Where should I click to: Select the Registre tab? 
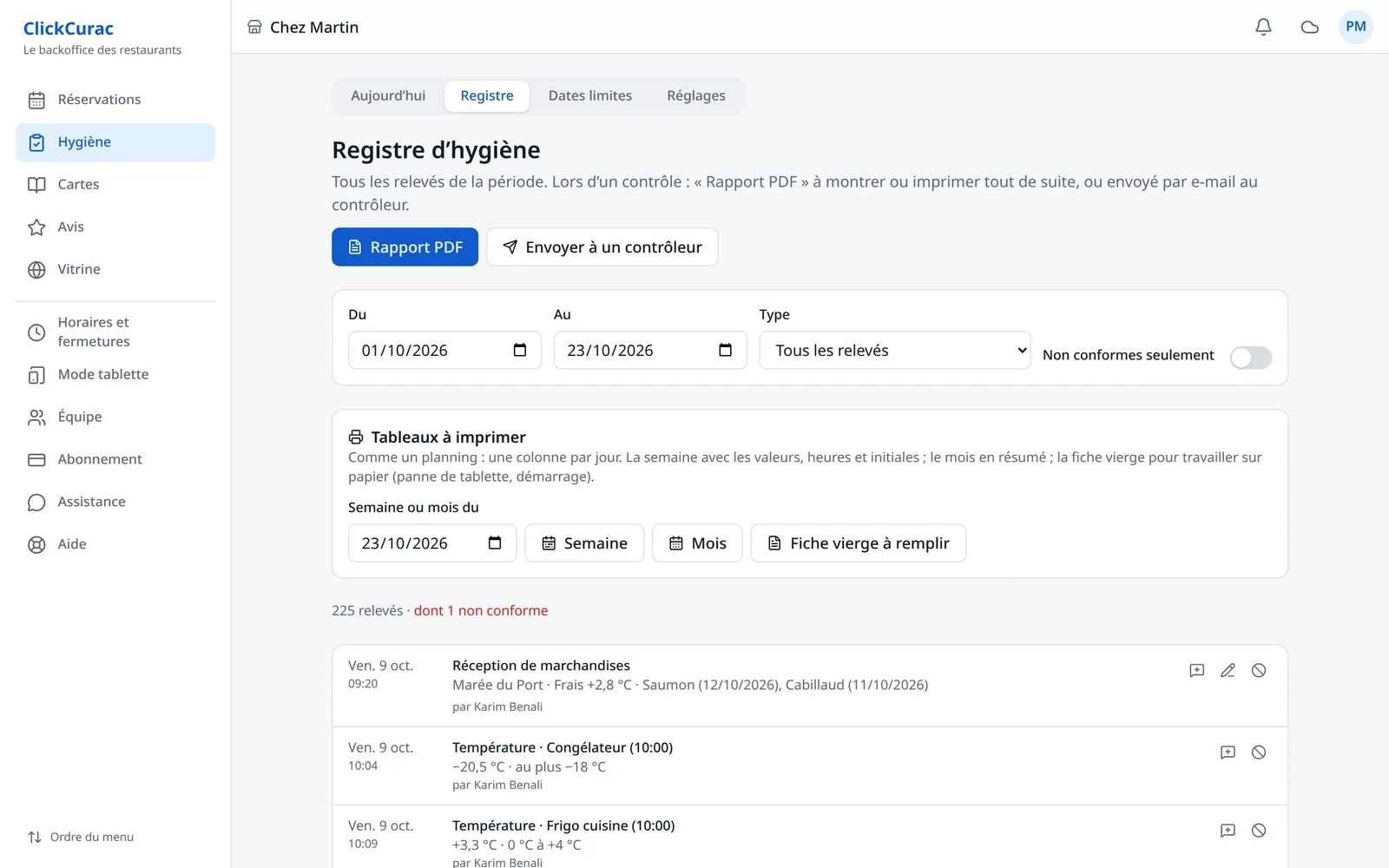coord(487,95)
